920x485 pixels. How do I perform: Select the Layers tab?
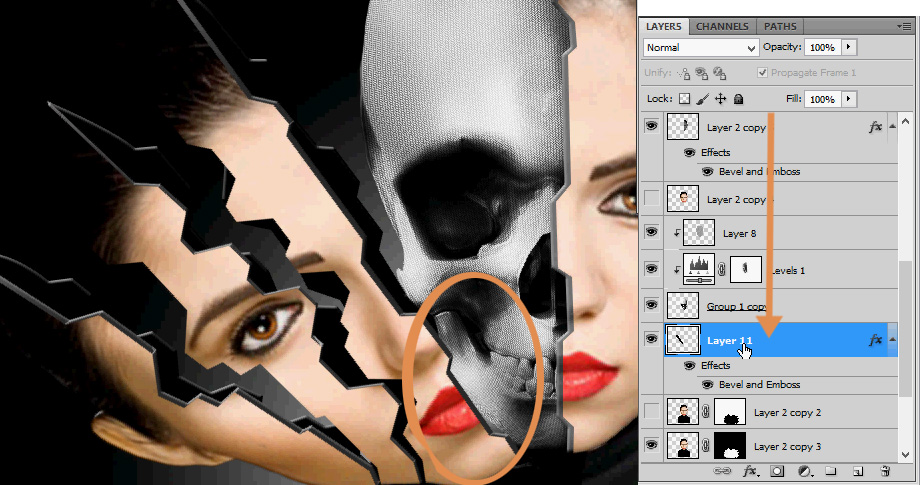point(664,26)
